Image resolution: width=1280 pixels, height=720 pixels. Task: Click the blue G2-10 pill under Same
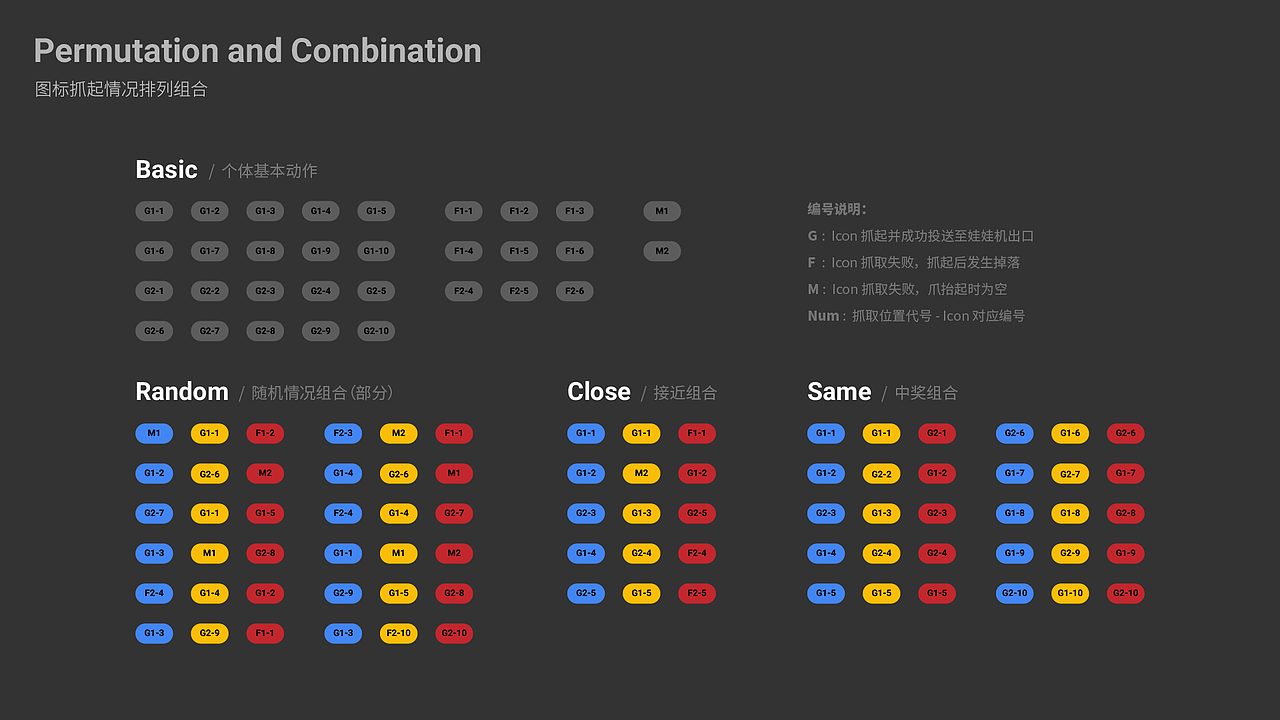[x=1014, y=593]
